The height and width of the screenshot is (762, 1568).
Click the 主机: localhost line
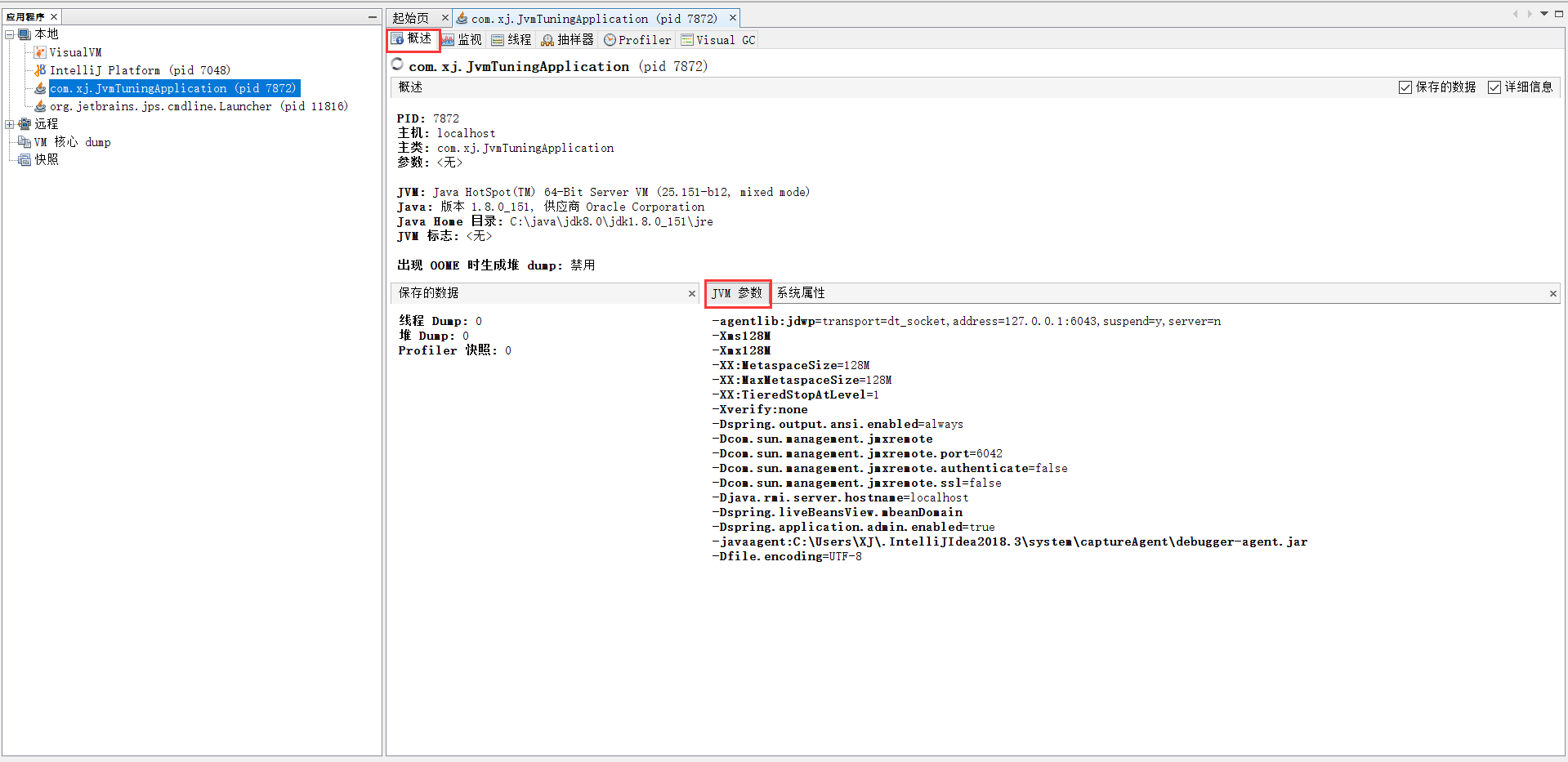(x=446, y=133)
